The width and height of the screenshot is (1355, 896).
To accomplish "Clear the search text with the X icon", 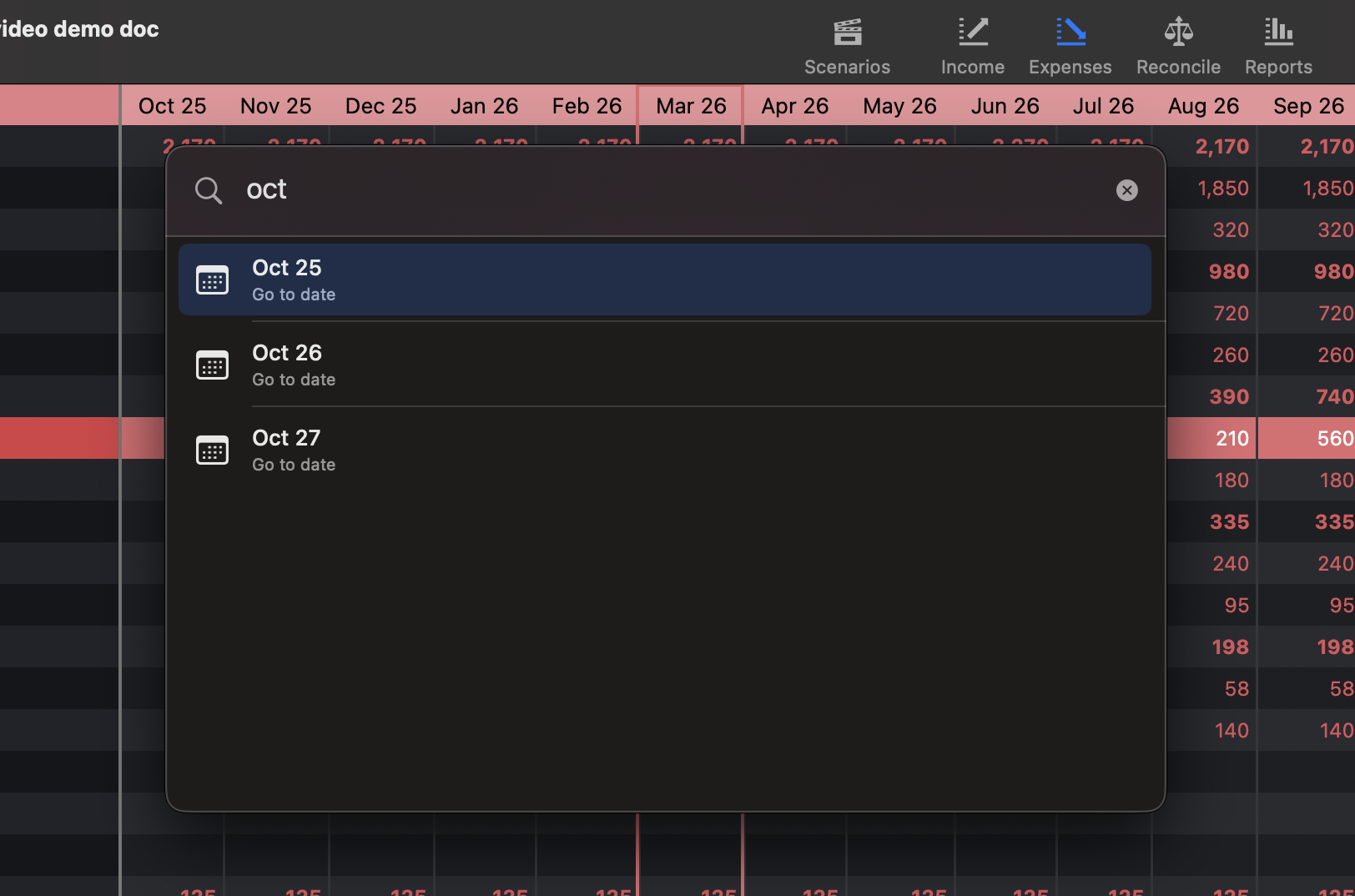I will tap(1127, 190).
